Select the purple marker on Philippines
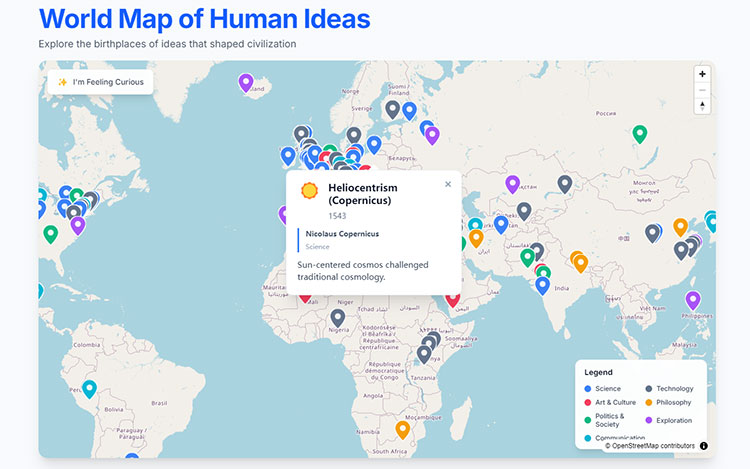 [x=693, y=301]
